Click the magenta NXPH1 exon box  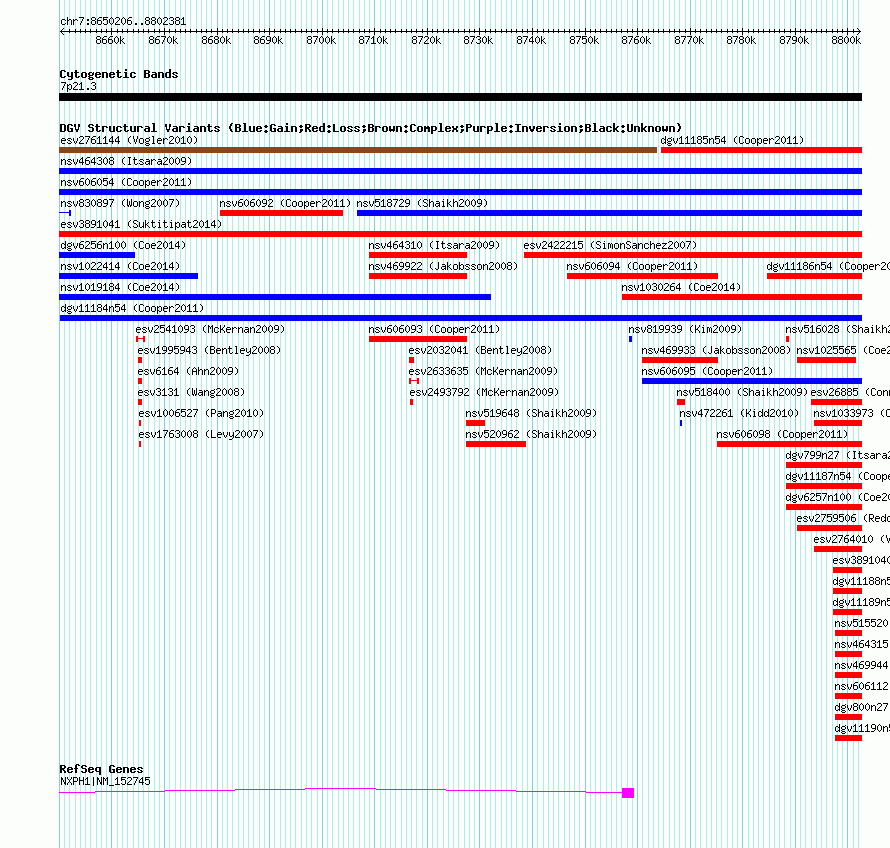[628, 793]
